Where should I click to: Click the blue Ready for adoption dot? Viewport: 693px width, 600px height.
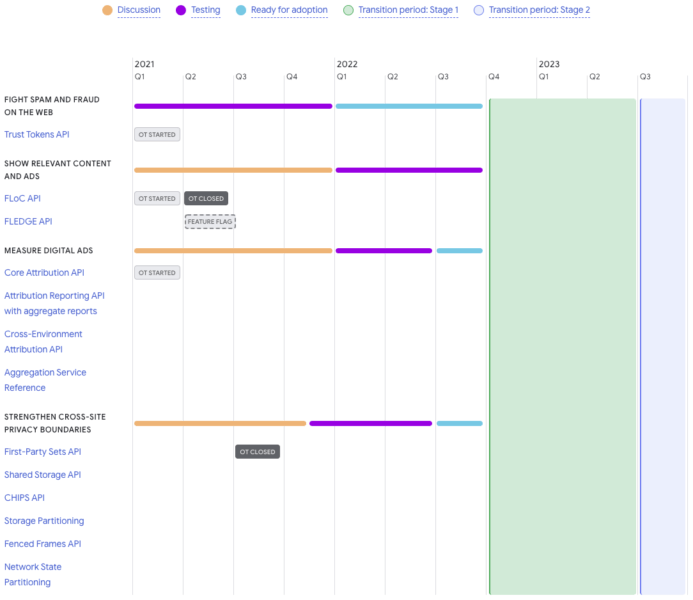(x=241, y=10)
